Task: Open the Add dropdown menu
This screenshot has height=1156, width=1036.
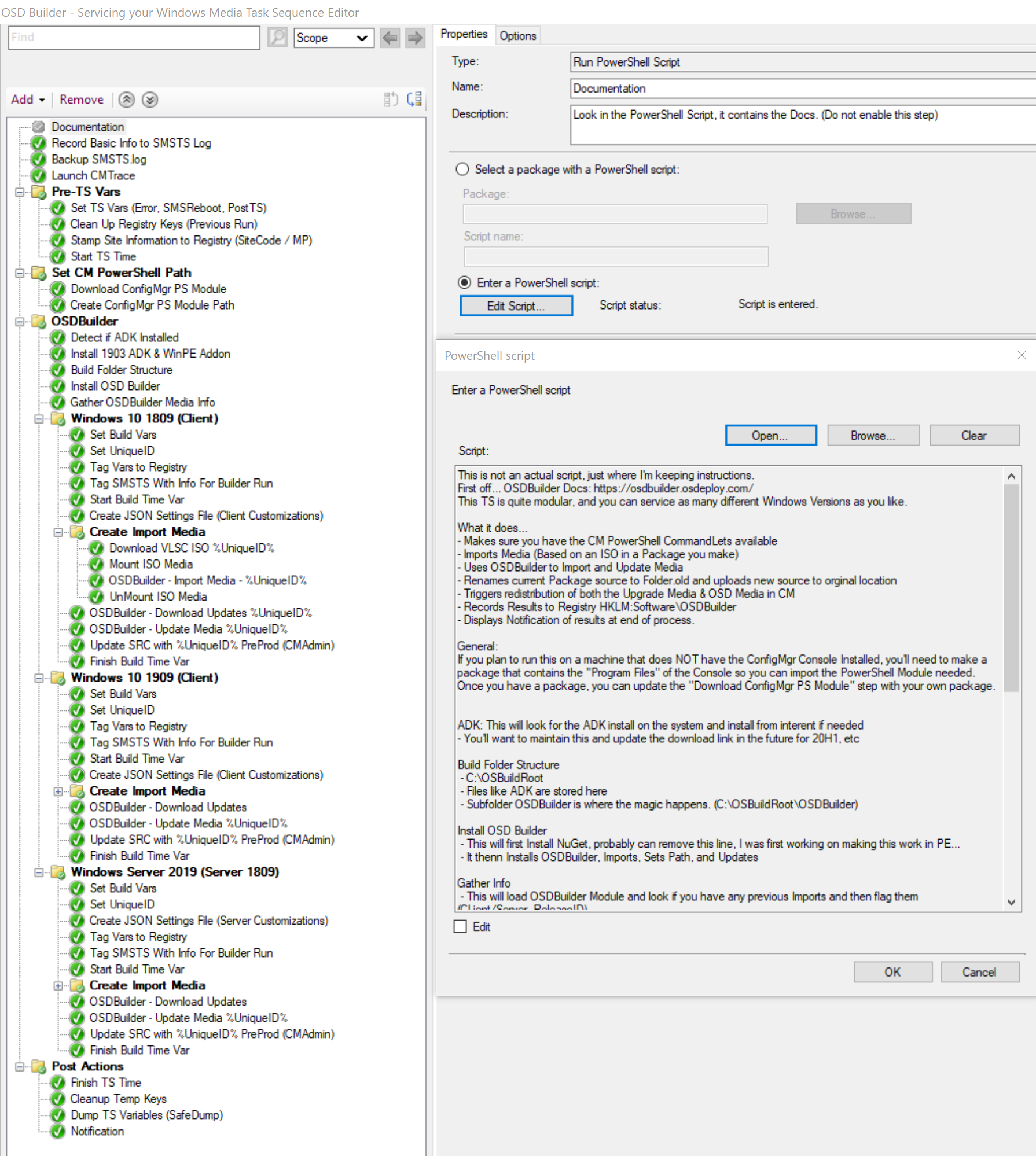Action: tap(27, 99)
